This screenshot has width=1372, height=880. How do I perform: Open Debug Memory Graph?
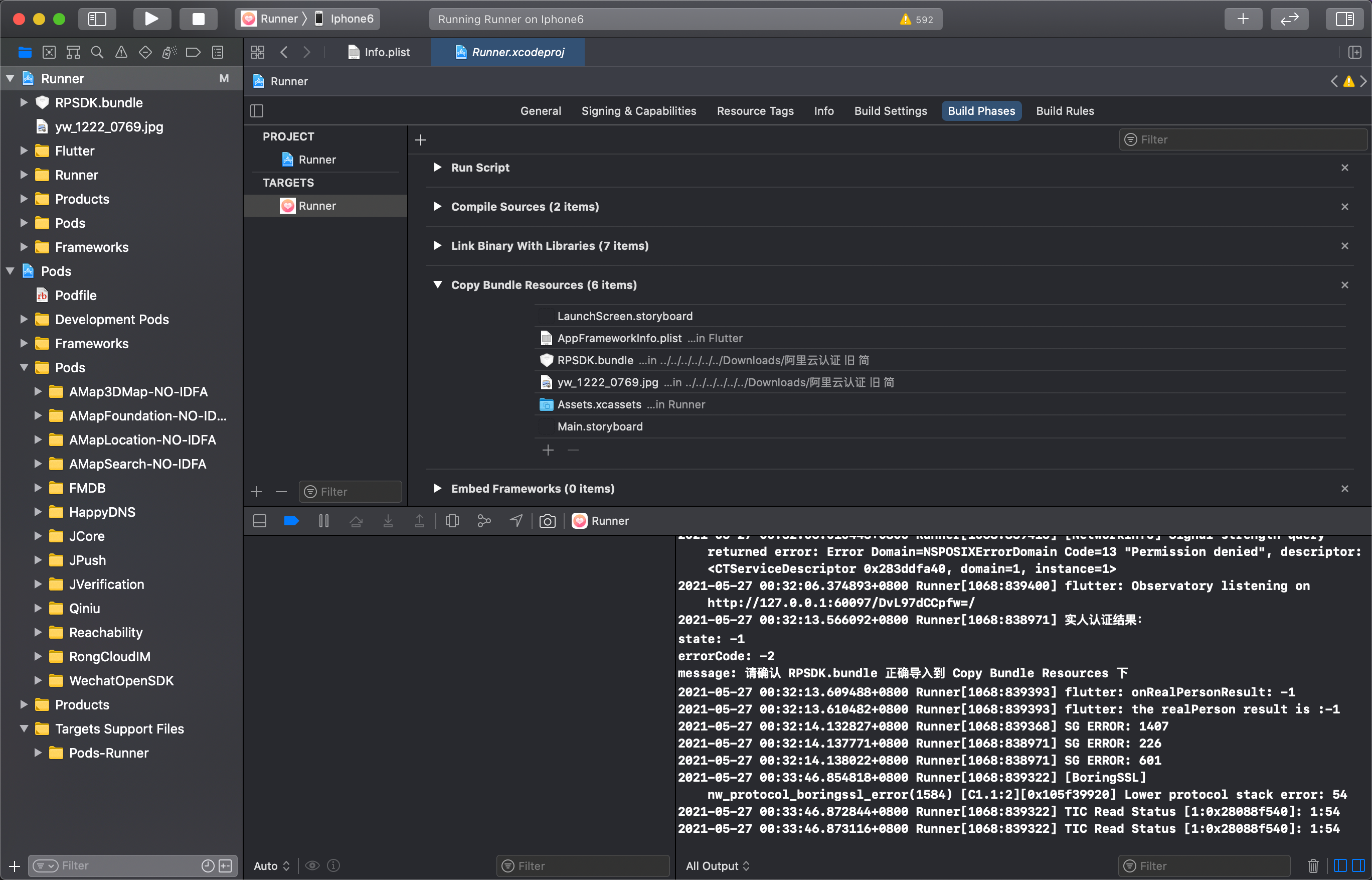pyautogui.click(x=484, y=521)
